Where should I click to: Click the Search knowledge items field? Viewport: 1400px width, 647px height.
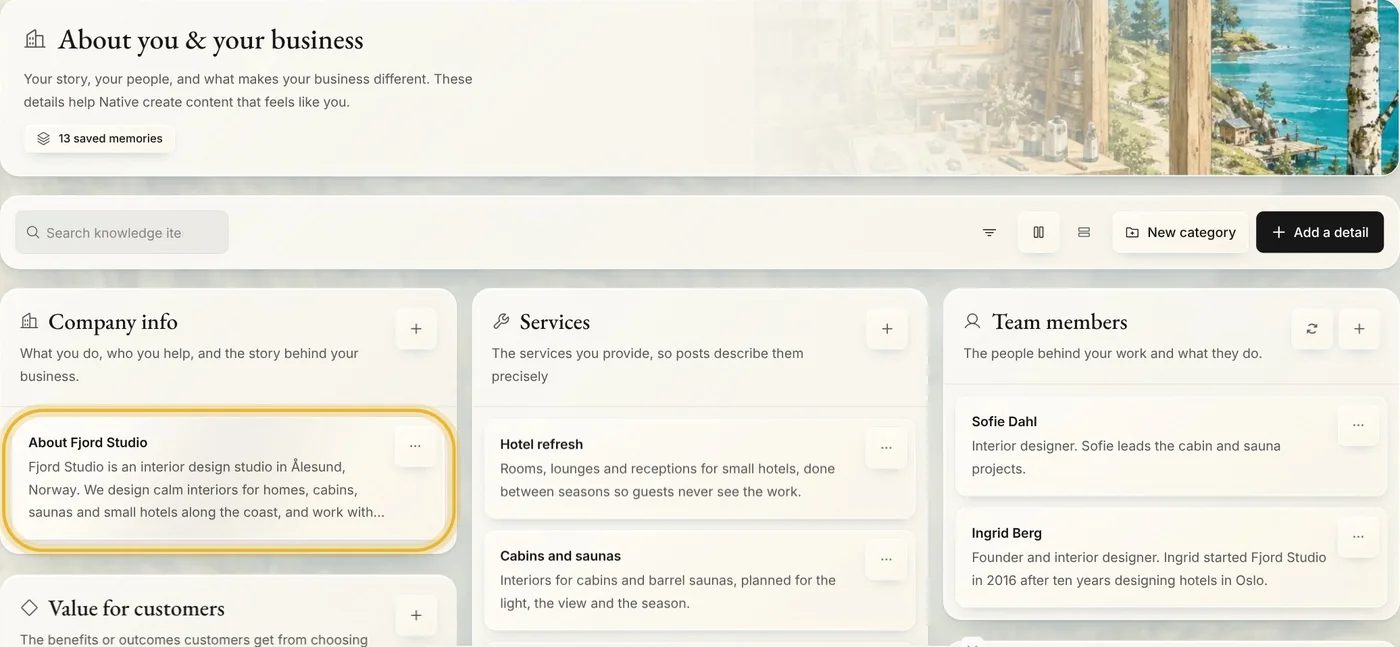tap(122, 232)
